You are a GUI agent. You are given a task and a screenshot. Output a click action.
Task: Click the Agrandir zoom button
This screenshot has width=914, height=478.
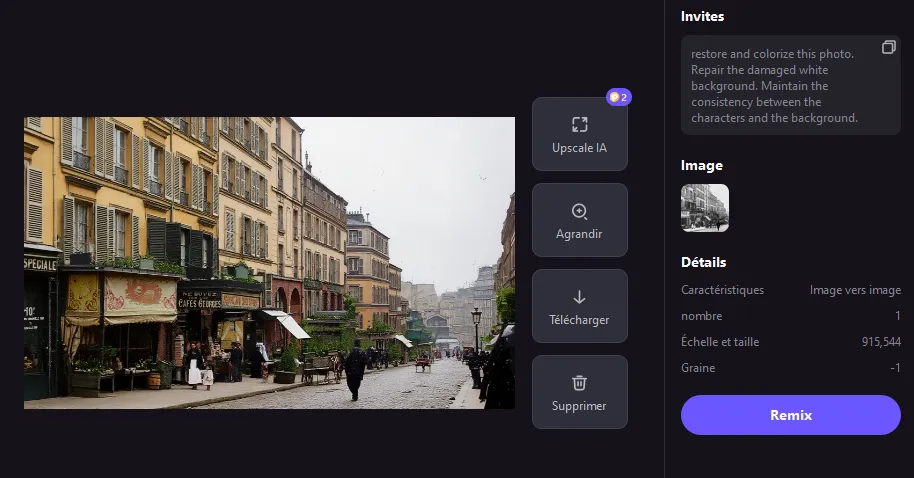pyautogui.click(x=579, y=220)
